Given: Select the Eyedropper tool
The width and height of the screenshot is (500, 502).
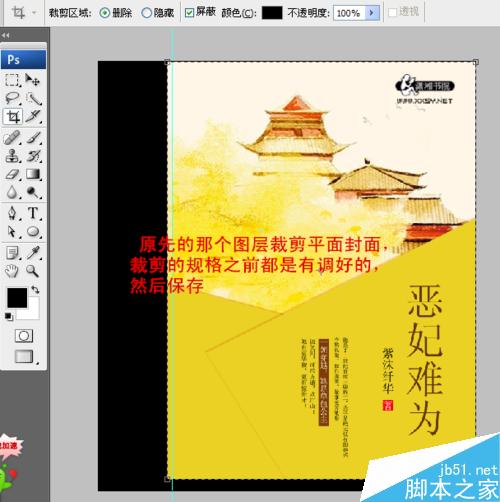Looking at the screenshot, I should coord(33,253).
